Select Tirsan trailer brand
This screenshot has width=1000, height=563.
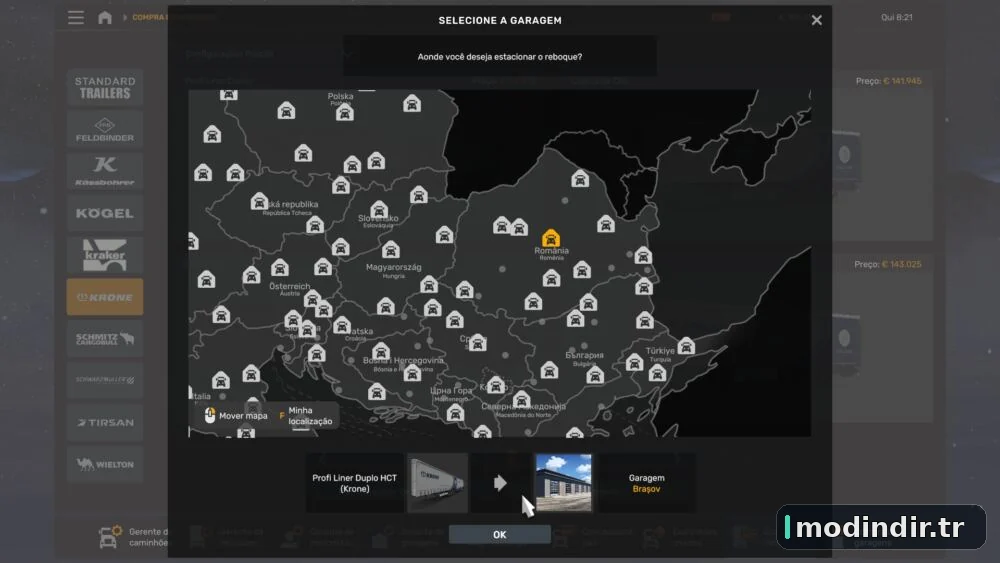click(105, 423)
